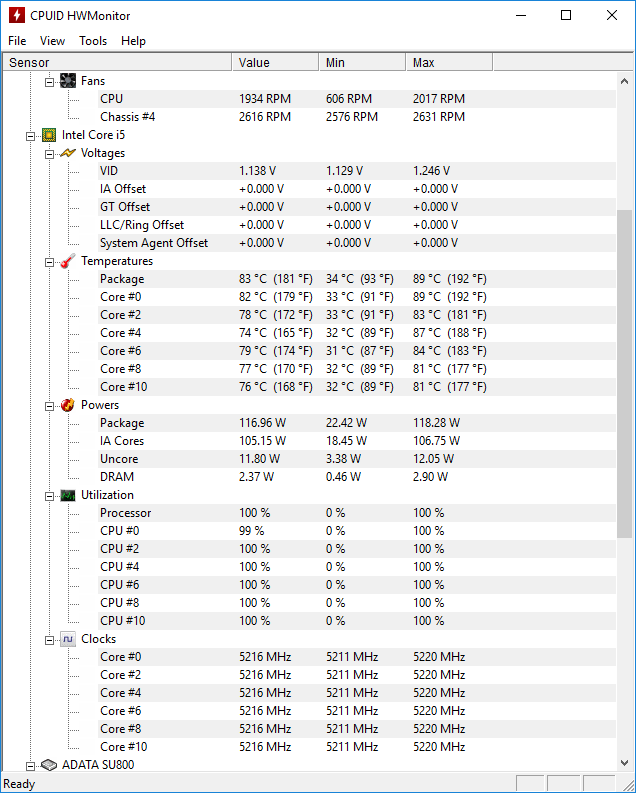
Task: Select the DRAM power row
Action: pos(357,477)
